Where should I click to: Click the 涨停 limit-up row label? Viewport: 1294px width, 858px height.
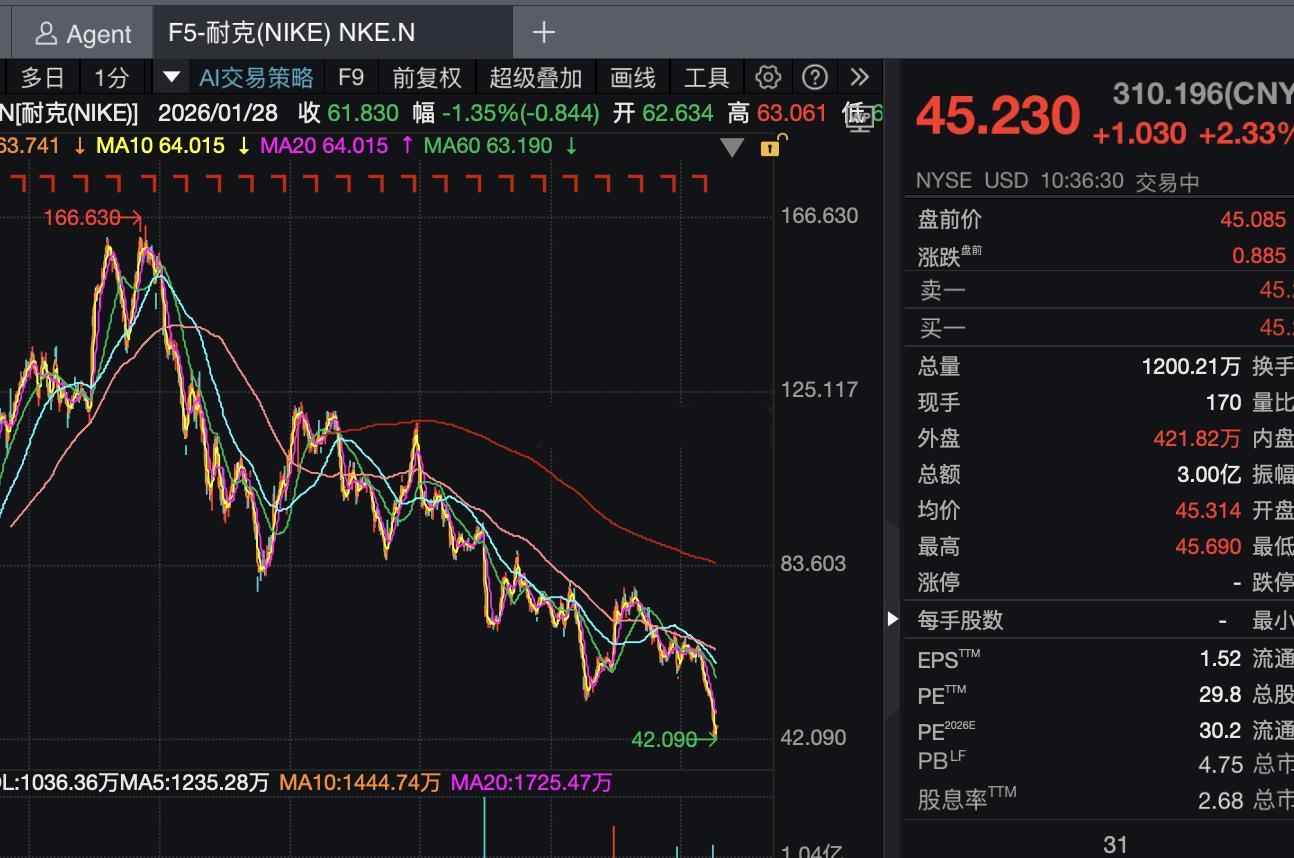939,582
